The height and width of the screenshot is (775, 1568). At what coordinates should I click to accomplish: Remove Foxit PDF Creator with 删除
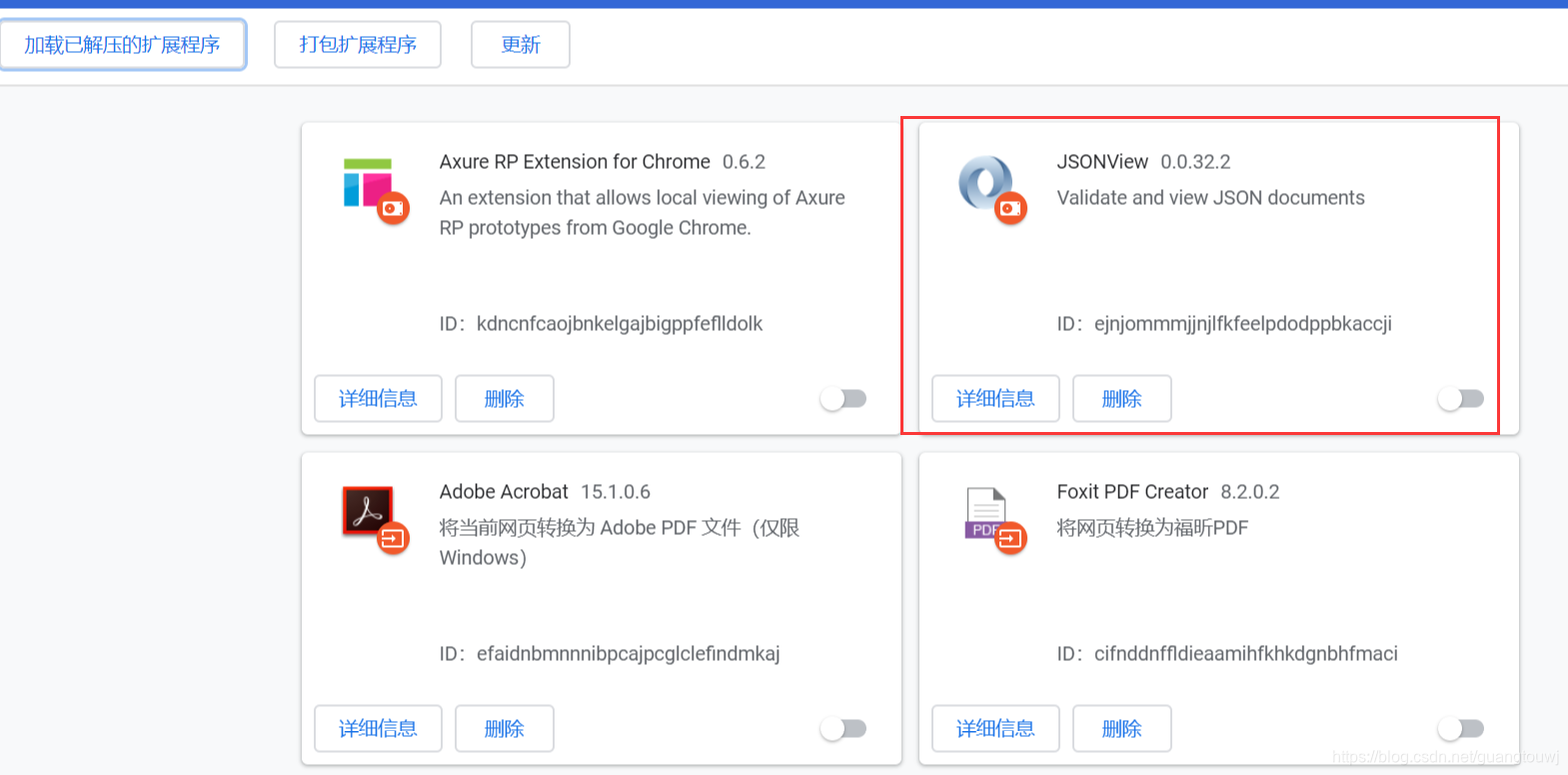click(1122, 729)
